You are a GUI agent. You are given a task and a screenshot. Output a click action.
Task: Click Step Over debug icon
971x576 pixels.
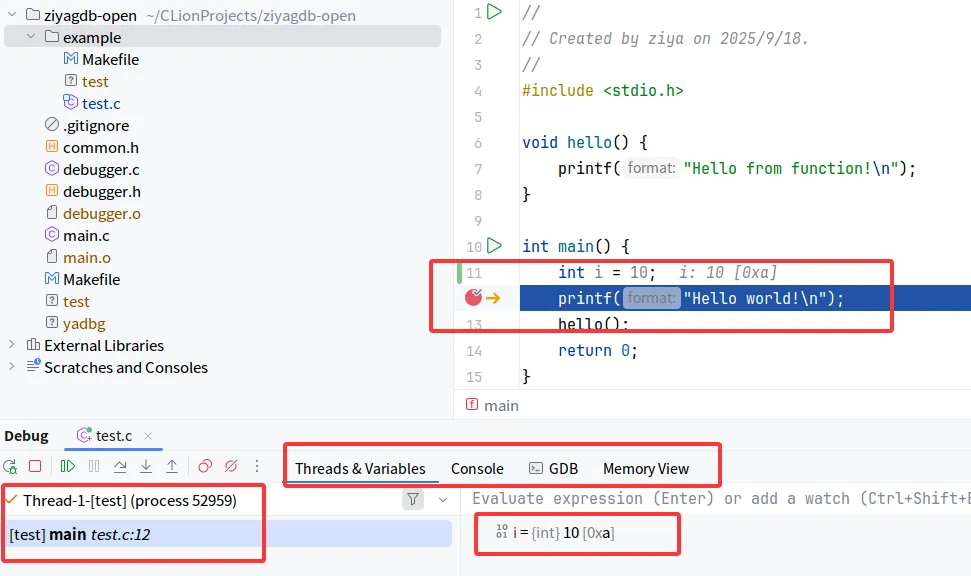(120, 466)
